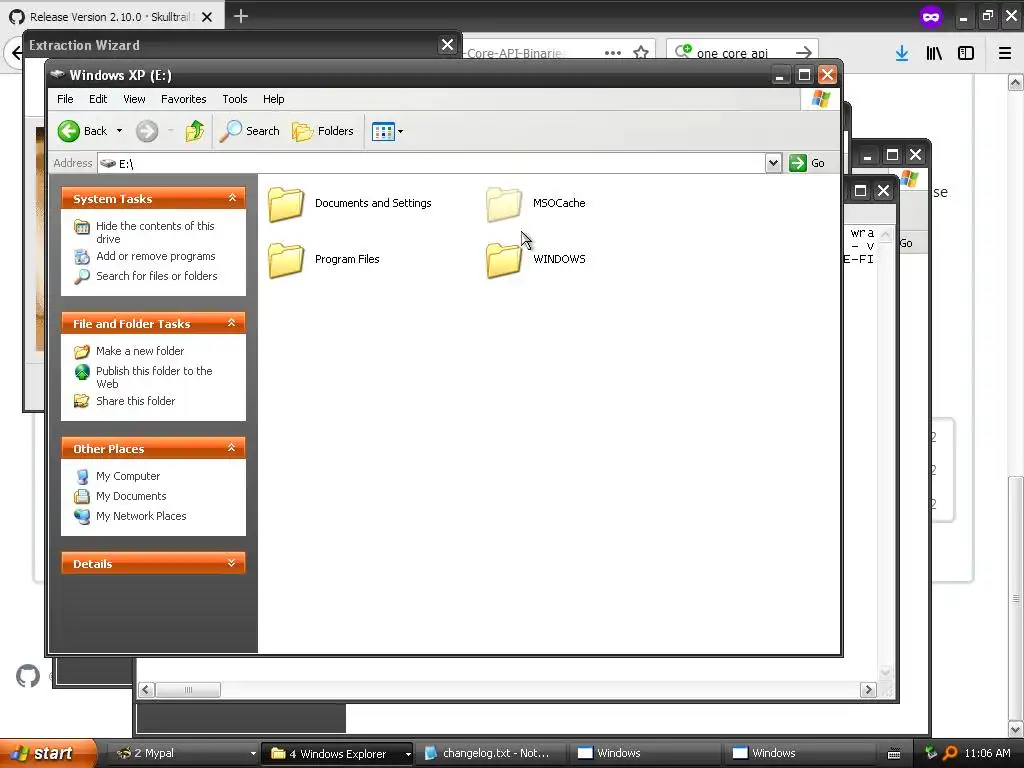This screenshot has width=1024, height=768.
Task: Open Windows Explorer taskbar group
Action: pyautogui.click(x=338, y=753)
